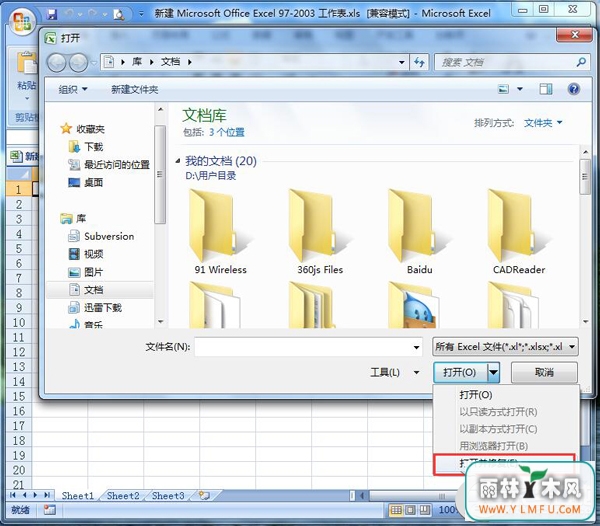The height and width of the screenshot is (526, 600).
Task: Click the arrow beside 打开(O) button
Action: pyautogui.click(x=494, y=372)
